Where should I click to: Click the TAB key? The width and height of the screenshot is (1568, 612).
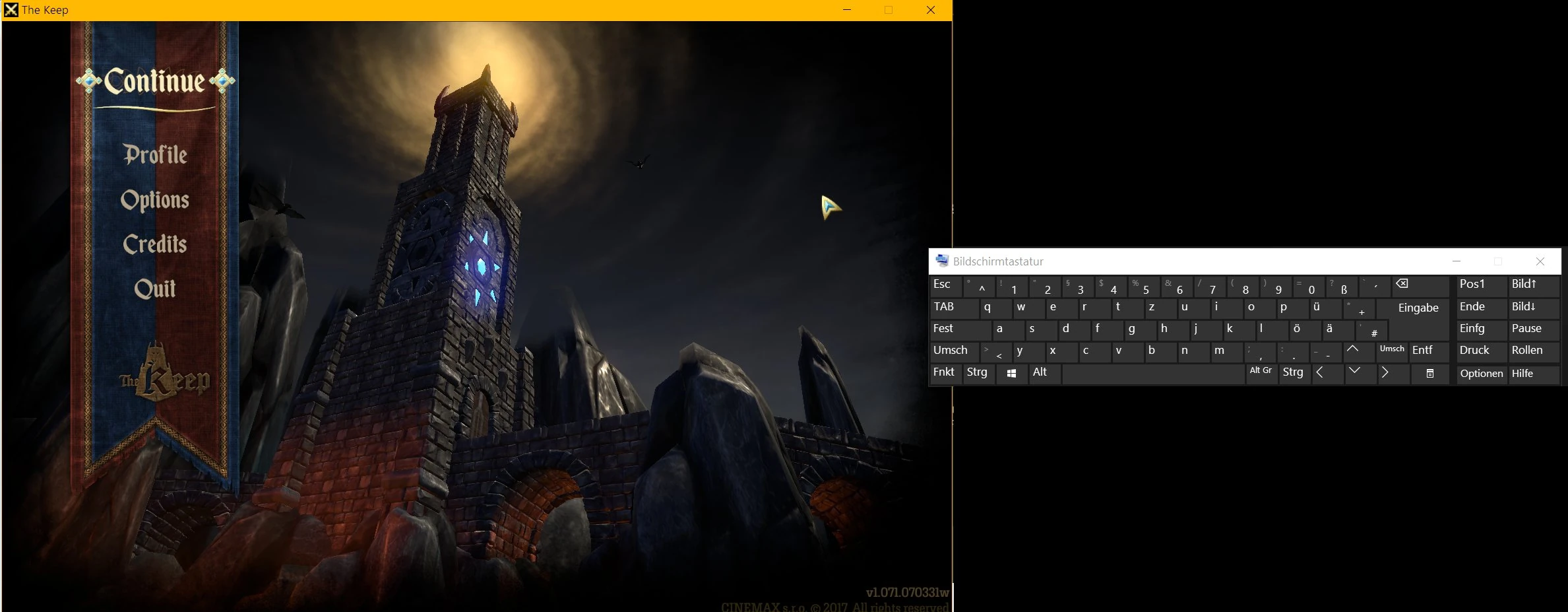click(954, 308)
